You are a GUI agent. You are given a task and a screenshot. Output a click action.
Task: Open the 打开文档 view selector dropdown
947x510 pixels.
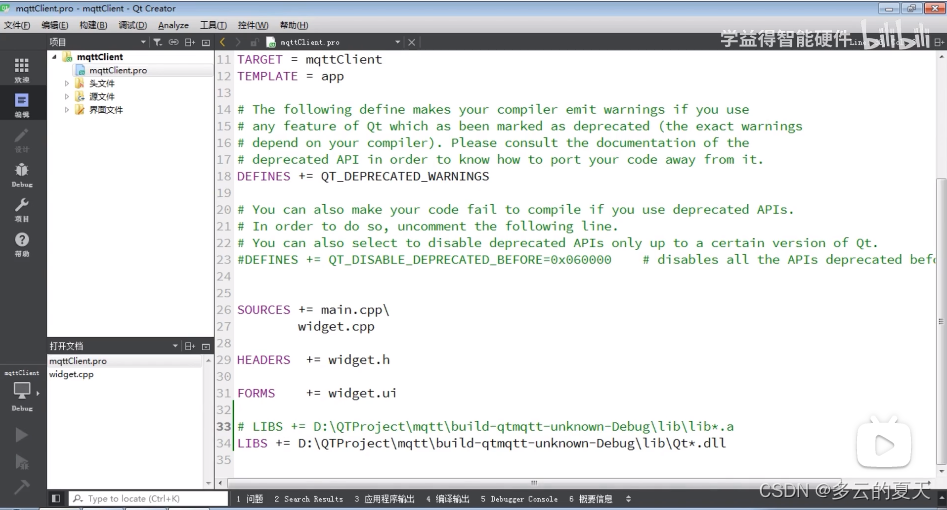point(175,346)
